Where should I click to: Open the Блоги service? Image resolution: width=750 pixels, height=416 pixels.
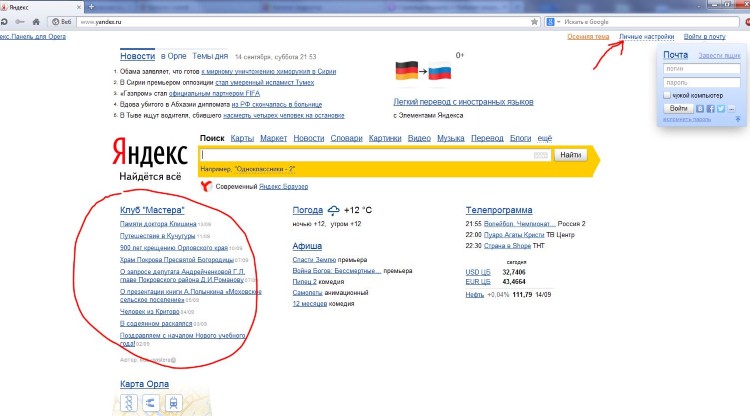pyautogui.click(x=520, y=138)
